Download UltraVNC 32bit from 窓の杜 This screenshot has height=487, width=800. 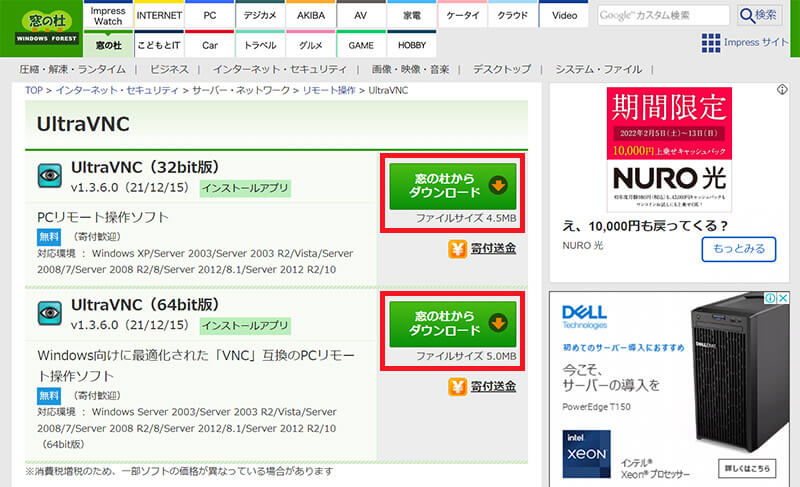[x=453, y=186]
